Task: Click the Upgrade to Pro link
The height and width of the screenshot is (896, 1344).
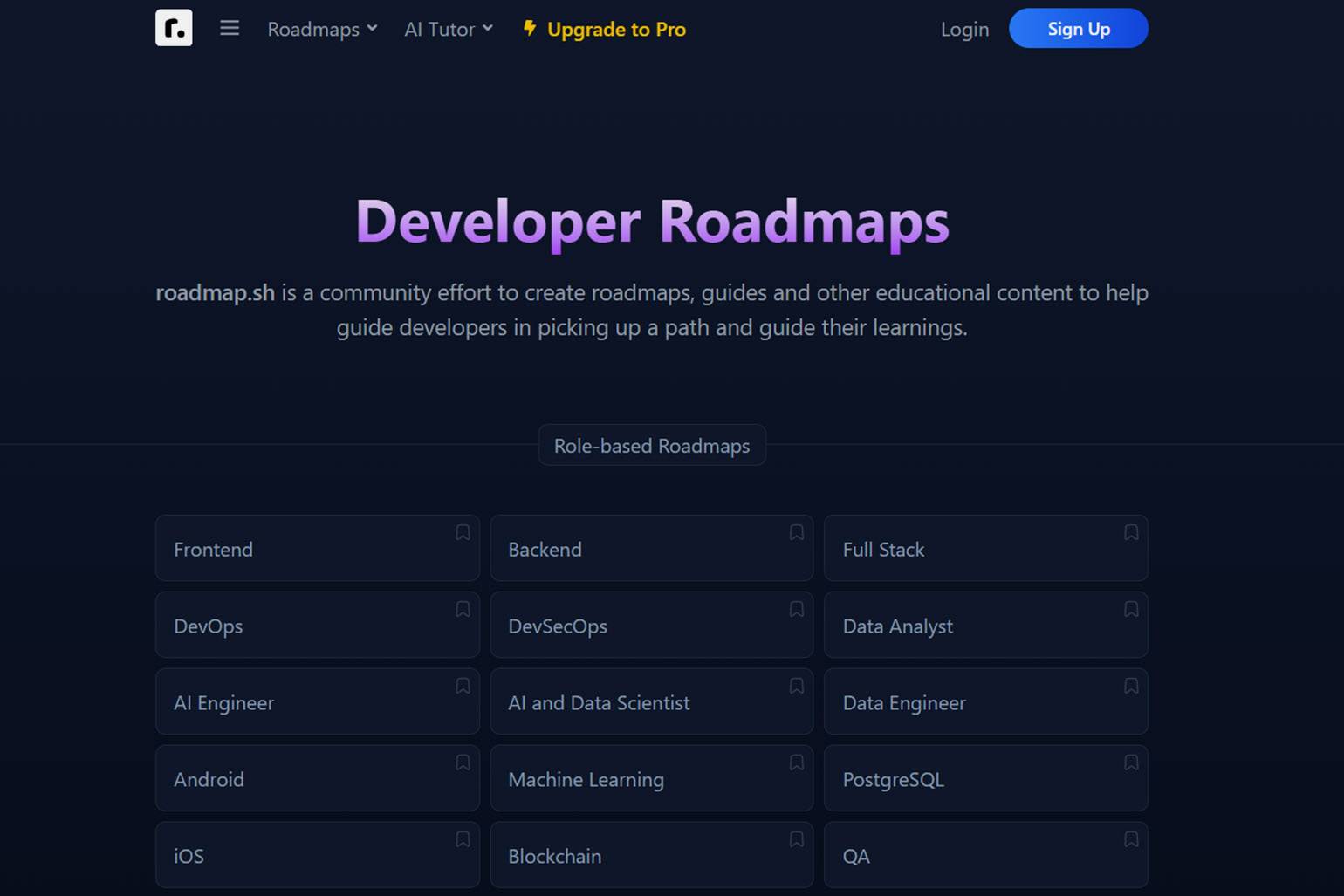Action: click(616, 29)
